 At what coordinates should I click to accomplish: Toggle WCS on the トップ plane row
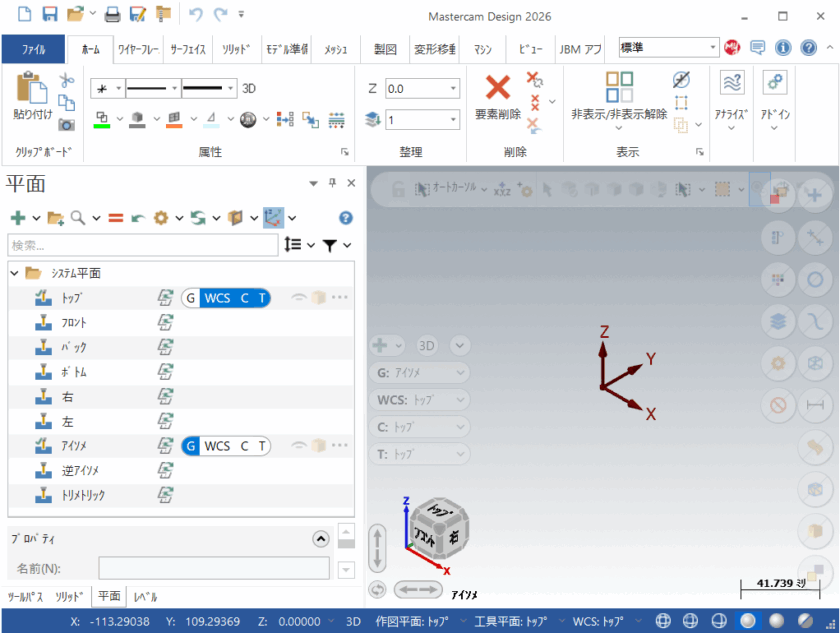click(x=216, y=297)
